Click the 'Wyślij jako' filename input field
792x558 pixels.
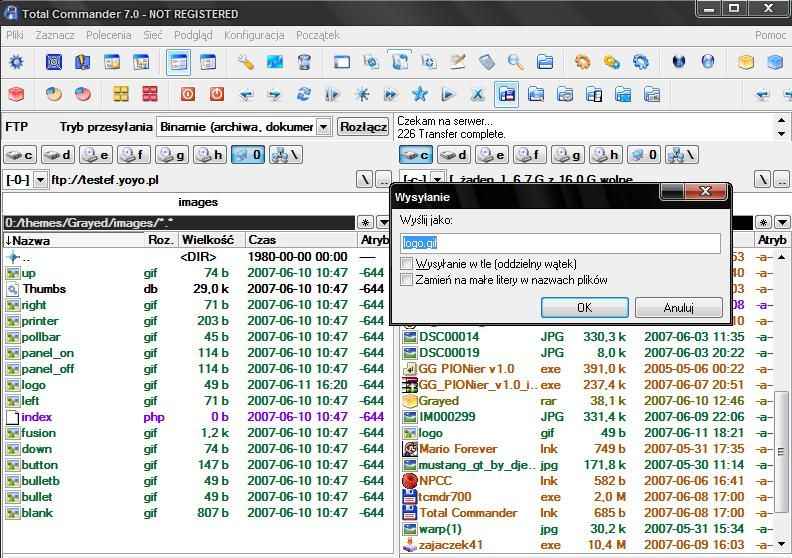(560, 243)
